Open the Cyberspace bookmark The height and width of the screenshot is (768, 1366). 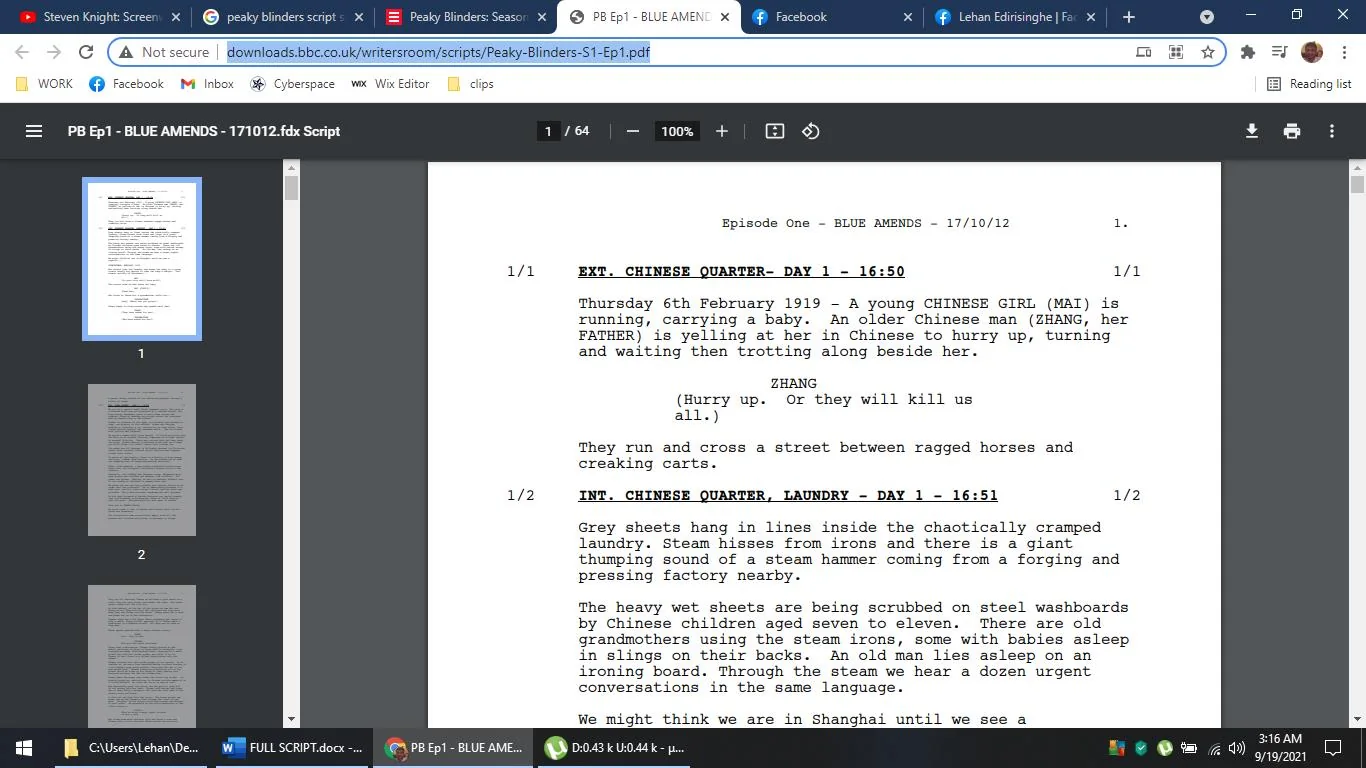(293, 84)
